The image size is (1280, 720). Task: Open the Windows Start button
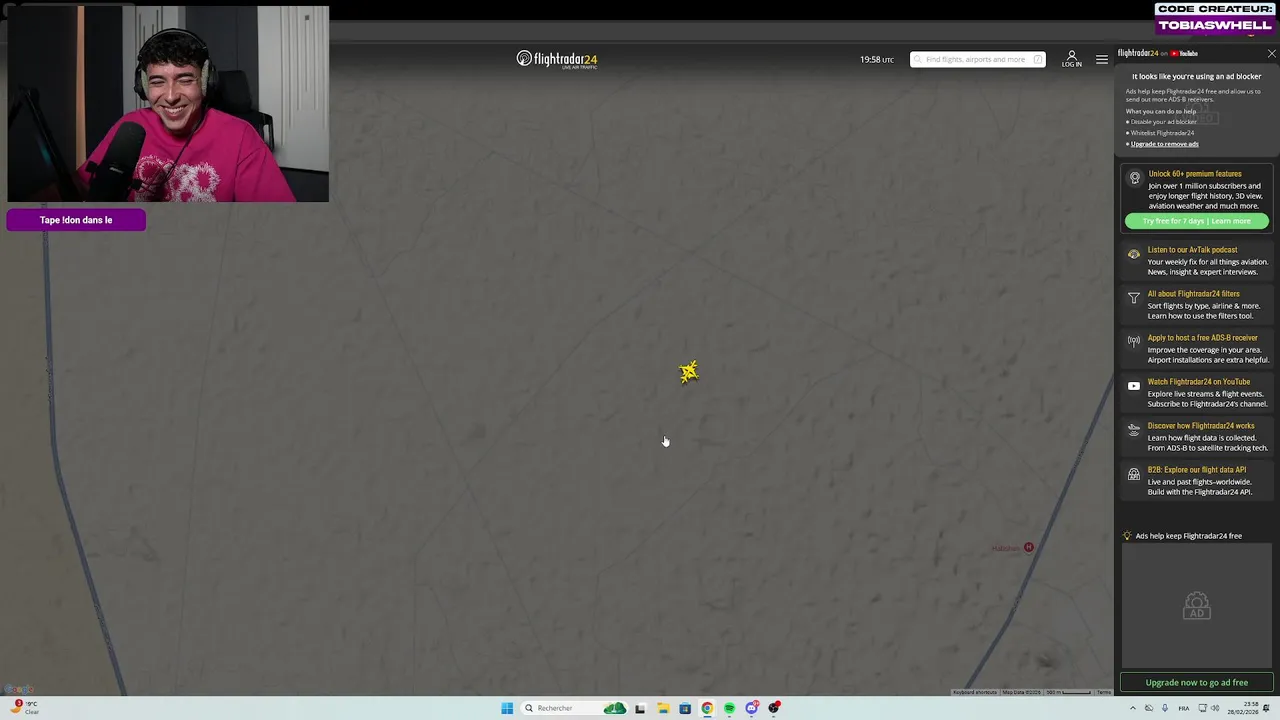(507, 708)
